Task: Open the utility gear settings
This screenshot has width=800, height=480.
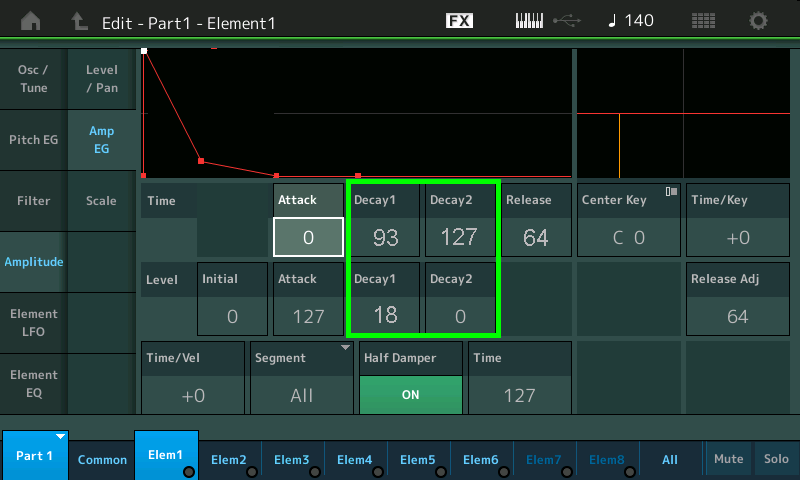Action: pyautogui.click(x=758, y=21)
